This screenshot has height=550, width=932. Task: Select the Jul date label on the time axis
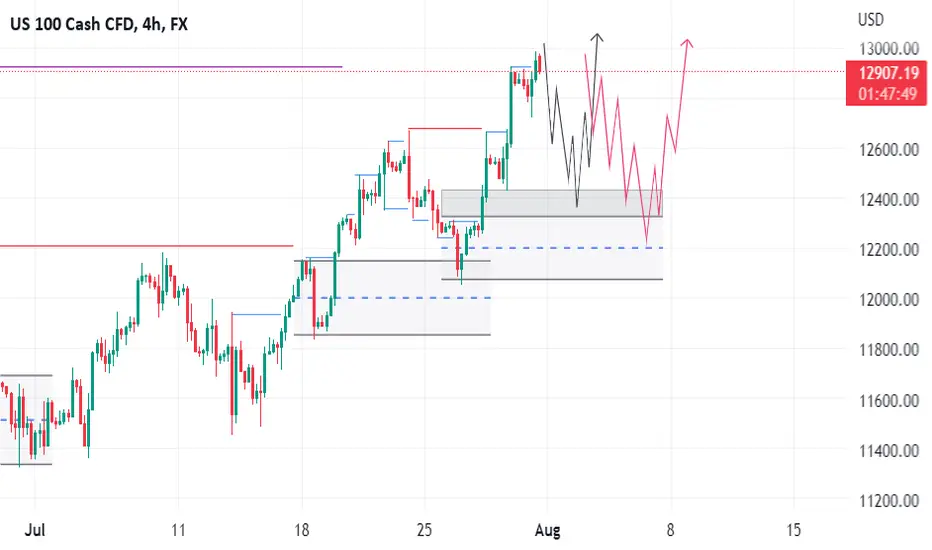35,530
